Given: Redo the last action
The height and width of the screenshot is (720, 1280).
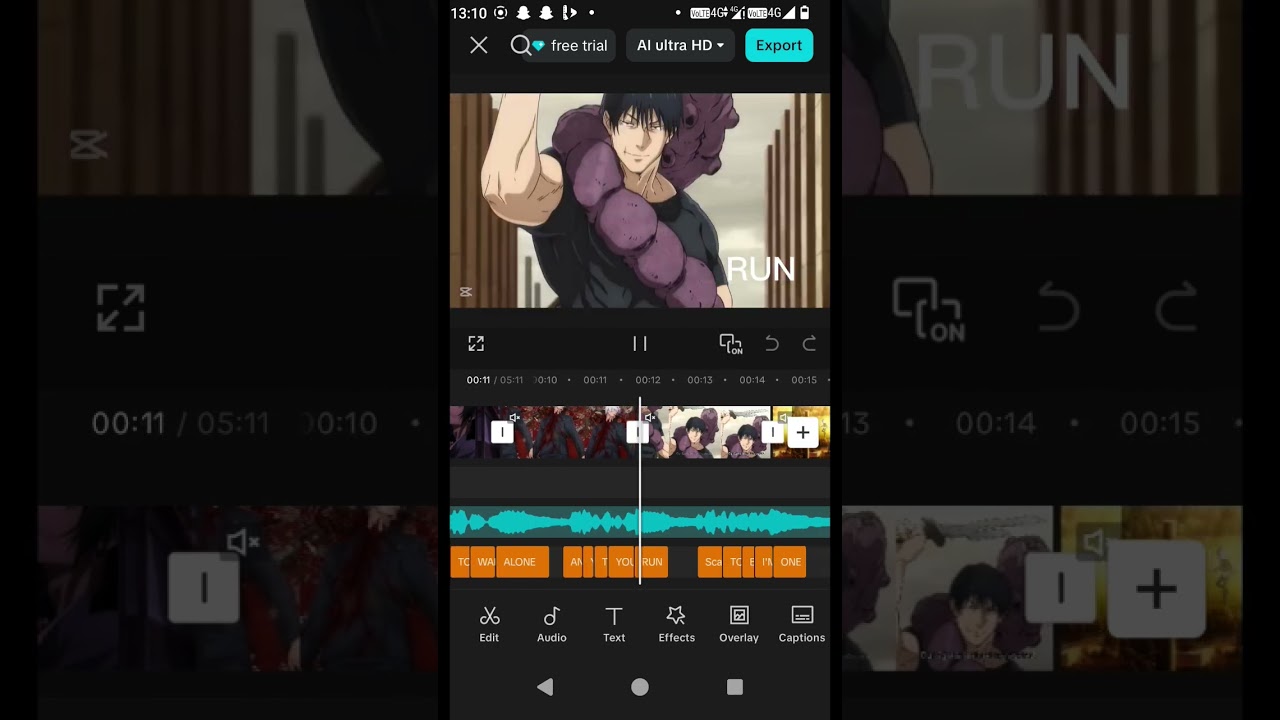Looking at the screenshot, I should [x=809, y=344].
